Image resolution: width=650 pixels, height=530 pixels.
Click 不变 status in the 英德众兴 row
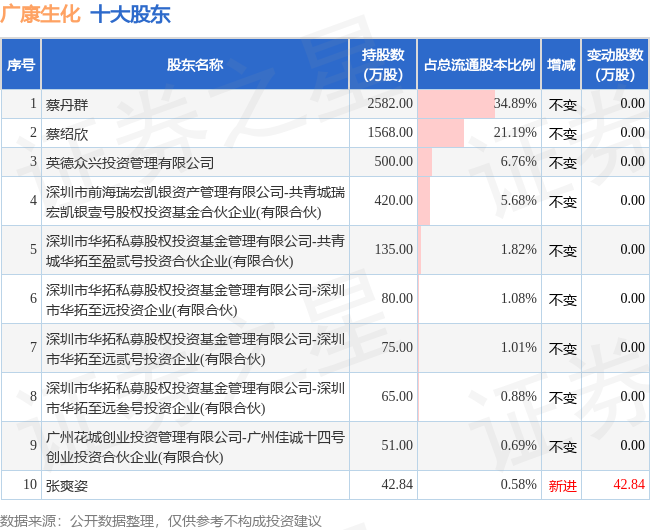coord(563,162)
